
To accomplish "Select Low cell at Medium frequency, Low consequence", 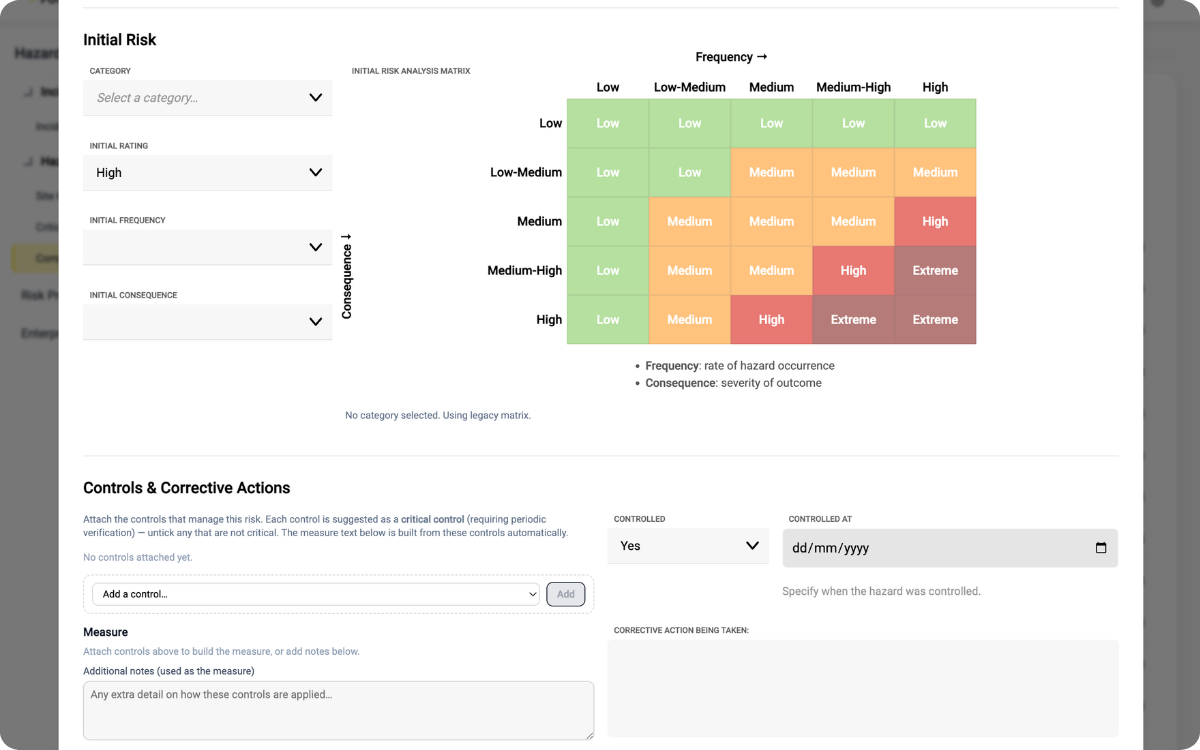I will tap(771, 124).
